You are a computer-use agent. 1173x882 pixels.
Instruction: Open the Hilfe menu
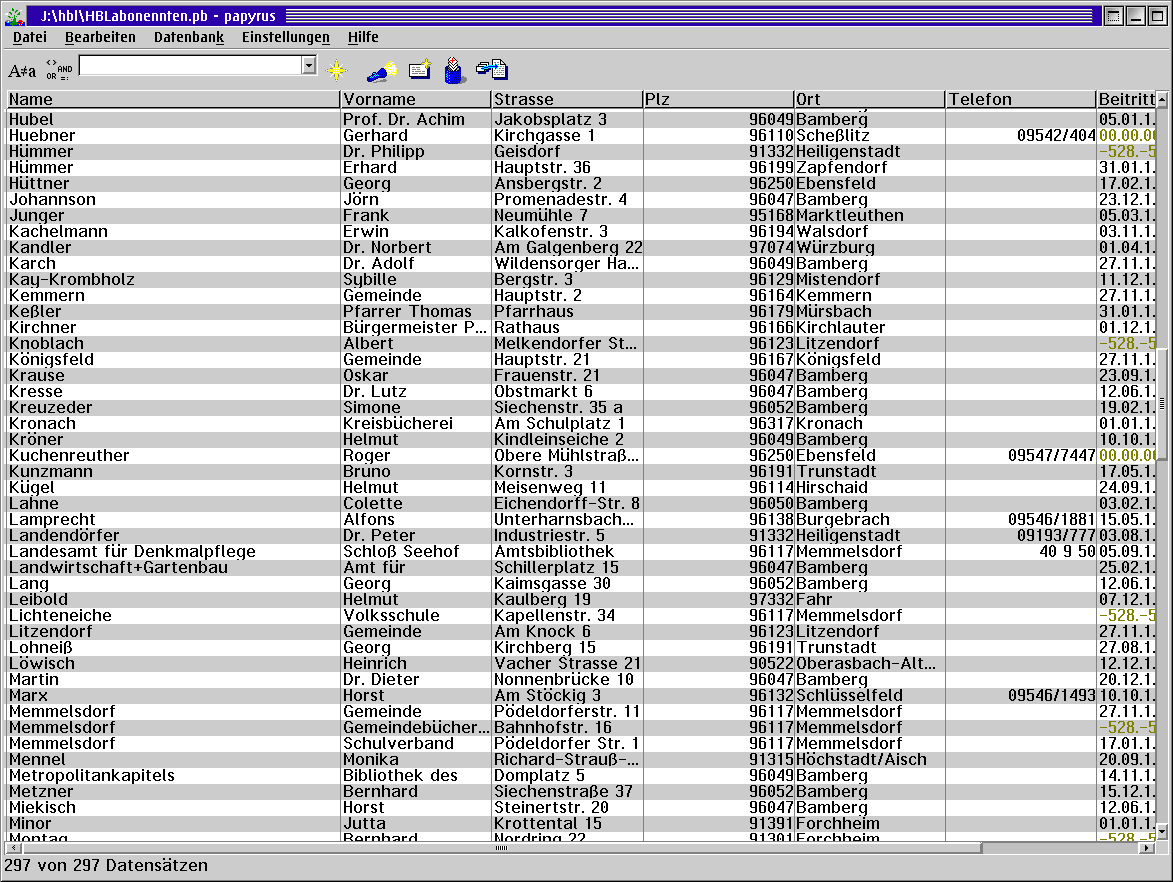coord(363,37)
